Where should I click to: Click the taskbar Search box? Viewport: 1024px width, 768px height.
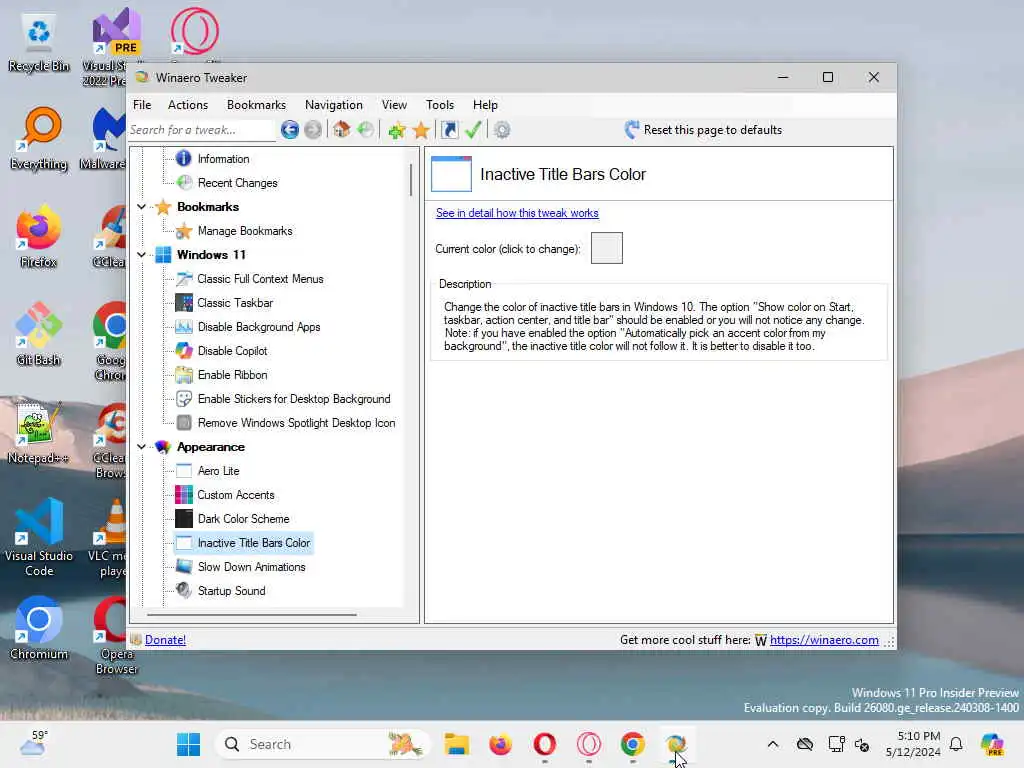[323, 744]
